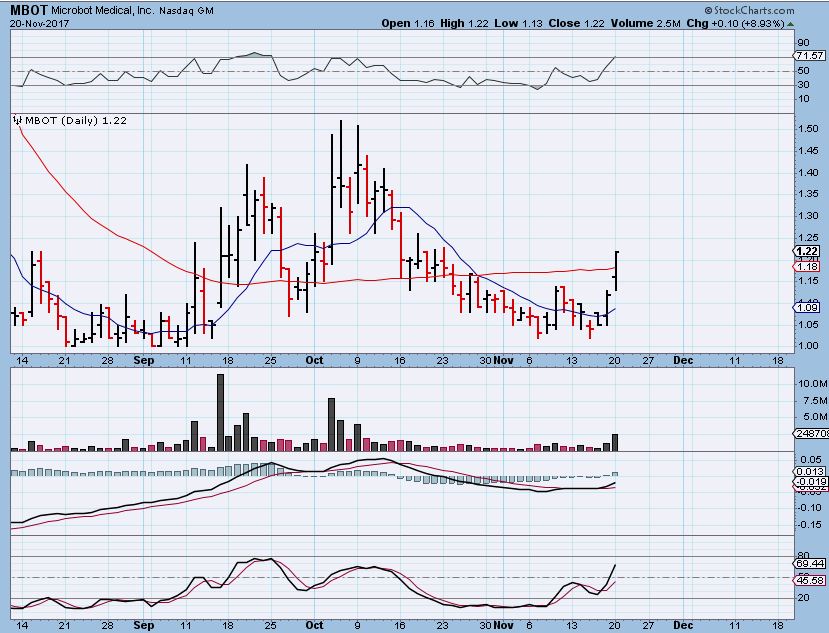829x633 pixels.
Task: Click the stochastic 45.58 value tag
Action: 809,581
